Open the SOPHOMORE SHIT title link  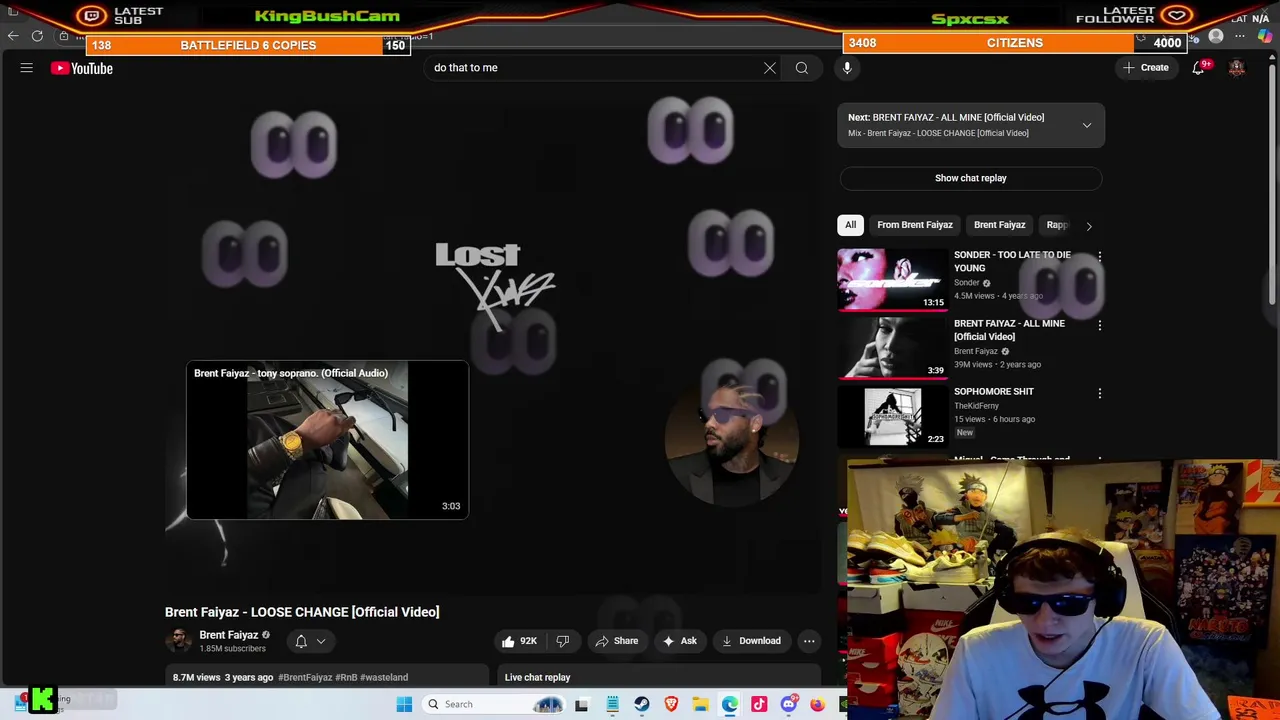point(994,392)
